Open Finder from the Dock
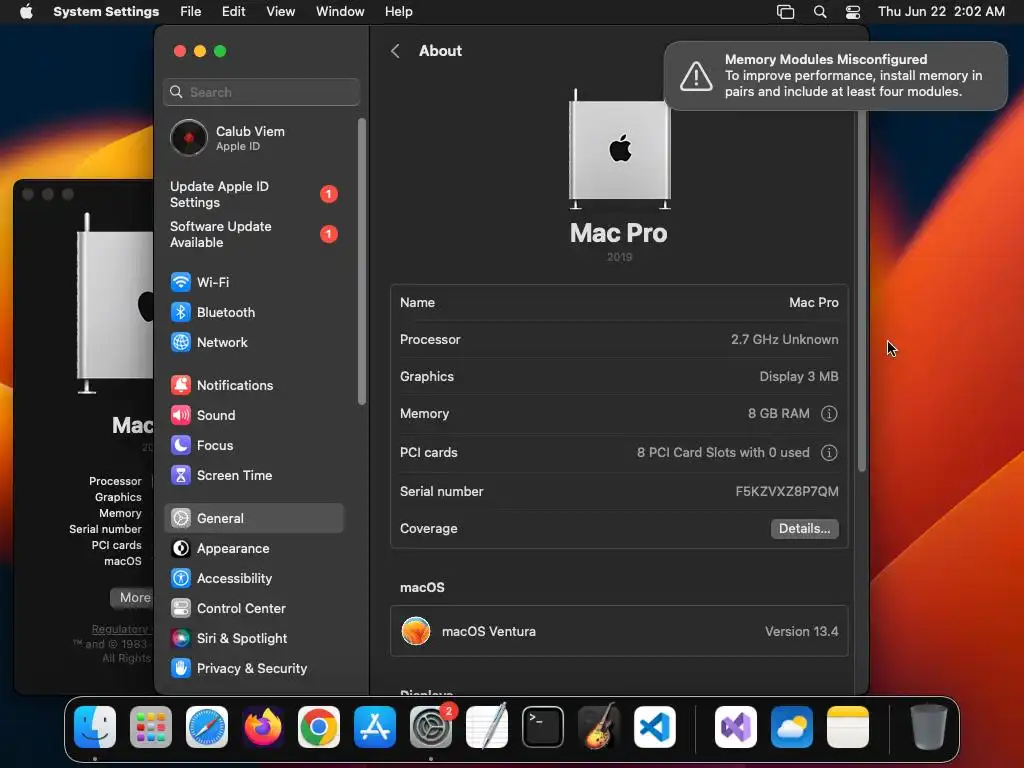Screen dimensions: 1024x768 tap(95, 727)
